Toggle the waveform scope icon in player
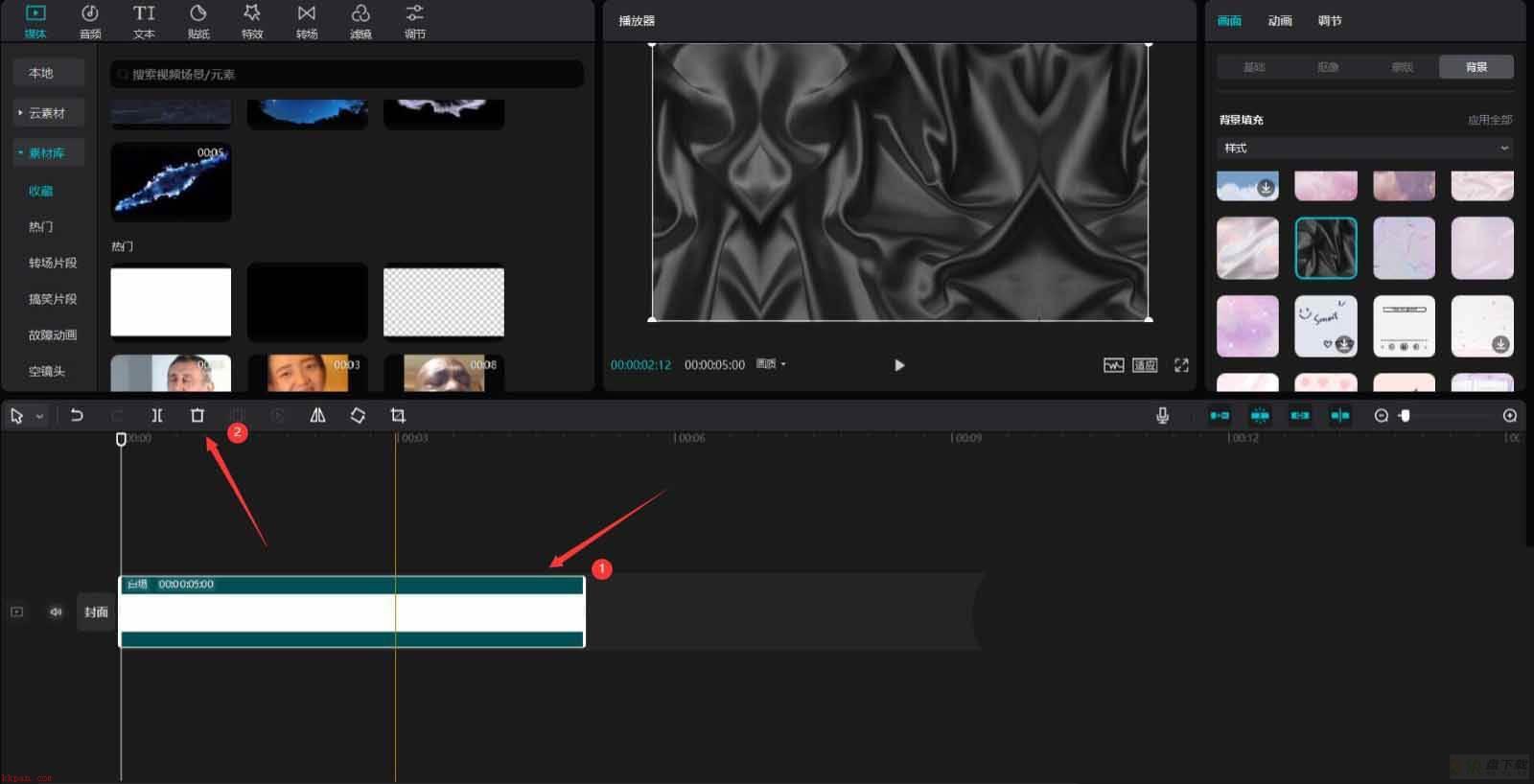Screen dimensions: 1534x784 1113,365
